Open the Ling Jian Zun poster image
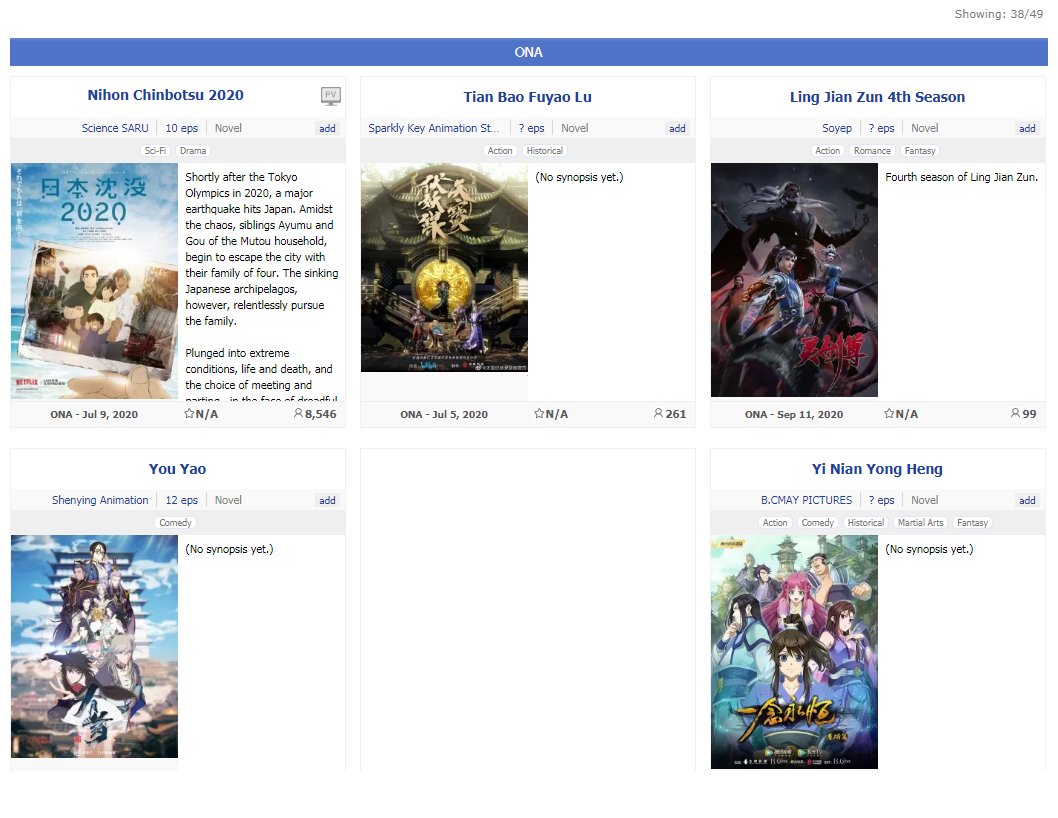The width and height of the screenshot is (1058, 818). pyautogui.click(x=794, y=280)
